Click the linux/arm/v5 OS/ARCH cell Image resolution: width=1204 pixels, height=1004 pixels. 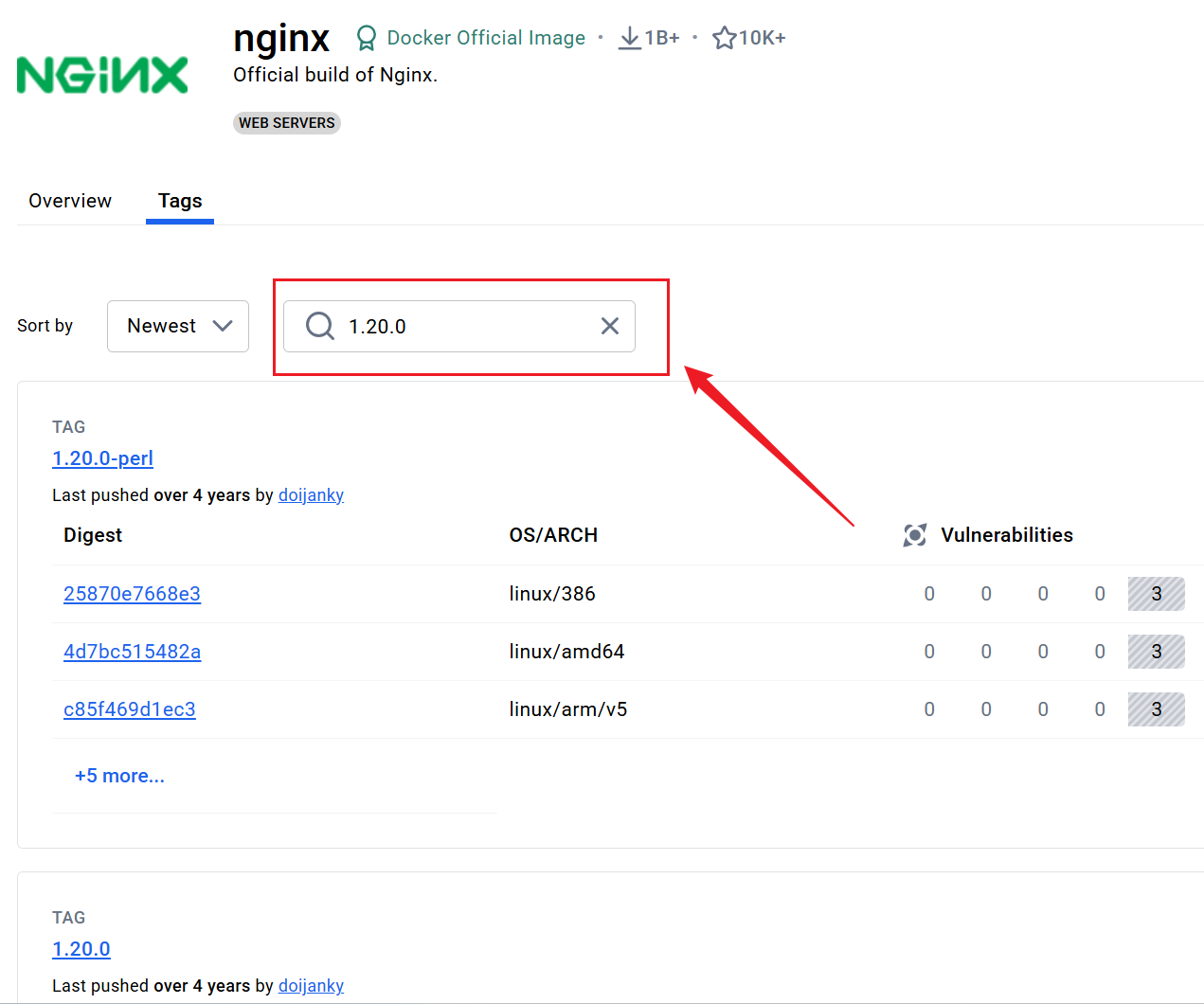point(568,709)
